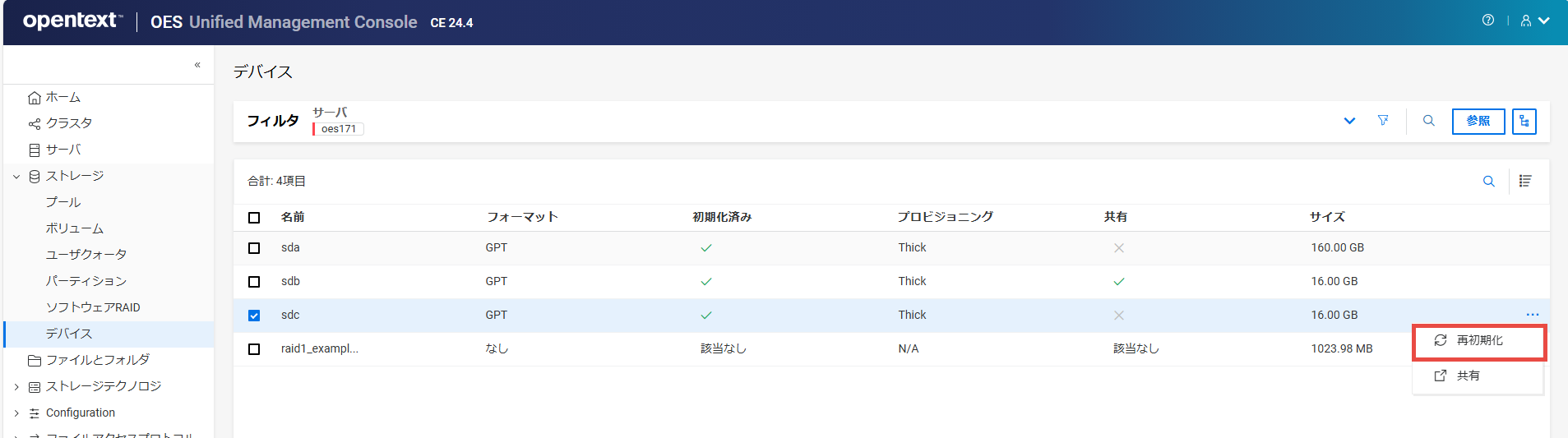The width and height of the screenshot is (1568, 438).
Task: Toggle the select-all header checkbox
Action: pos(254,218)
